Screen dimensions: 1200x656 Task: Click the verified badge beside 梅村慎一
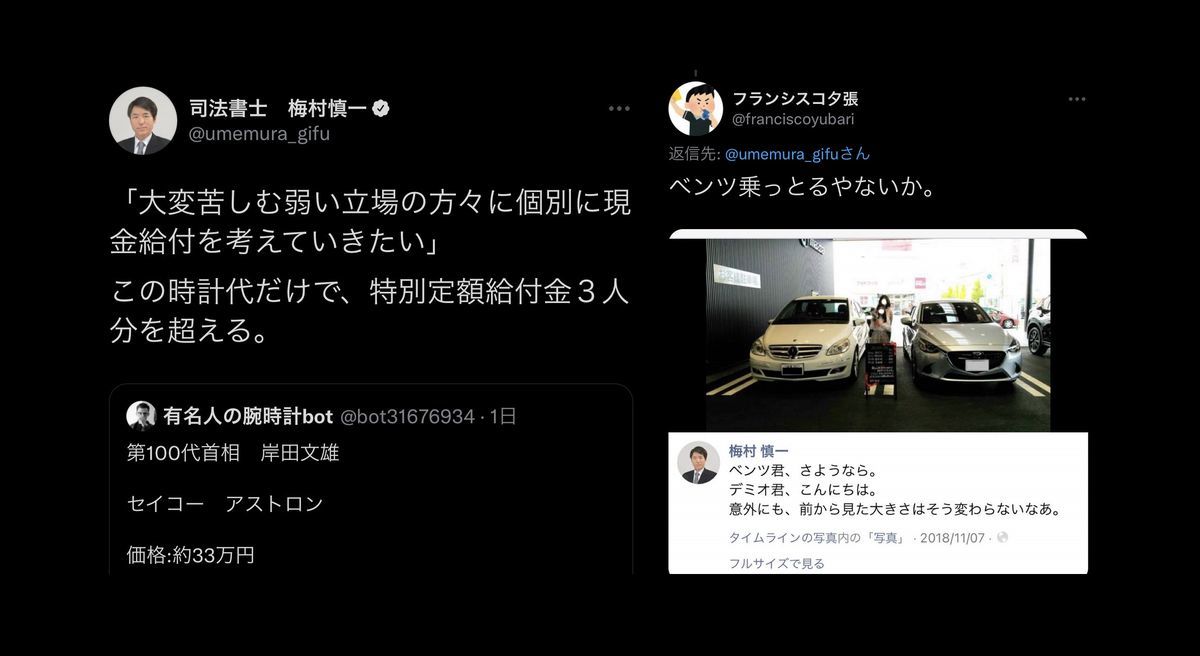coord(381,108)
